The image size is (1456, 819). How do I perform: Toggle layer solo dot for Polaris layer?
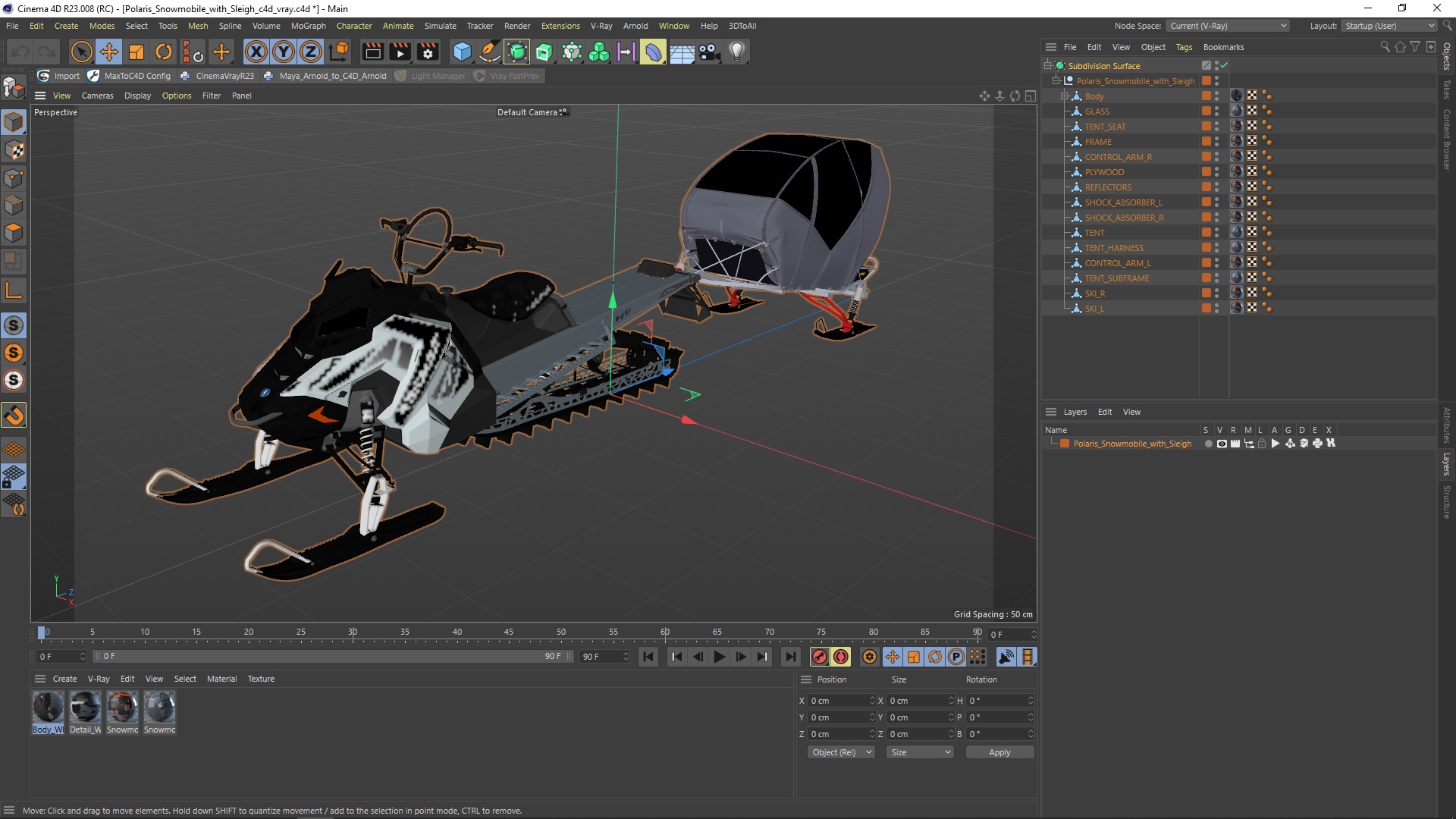click(1208, 444)
